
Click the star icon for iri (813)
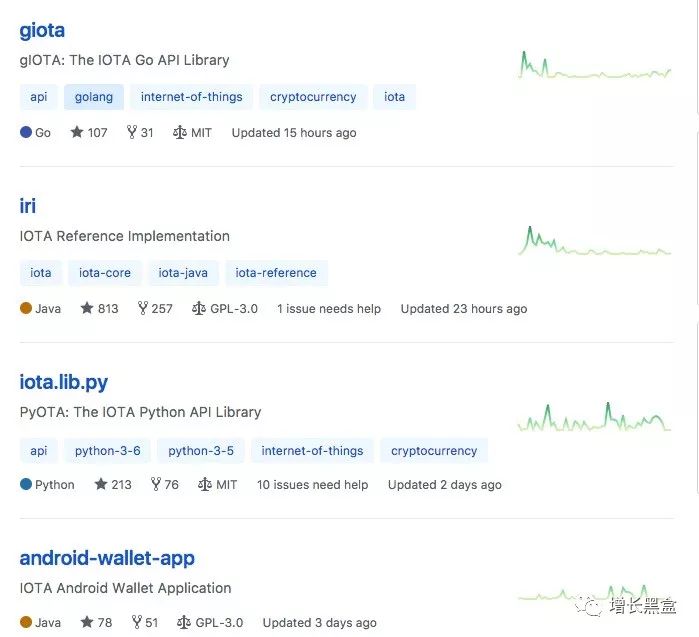click(x=87, y=308)
